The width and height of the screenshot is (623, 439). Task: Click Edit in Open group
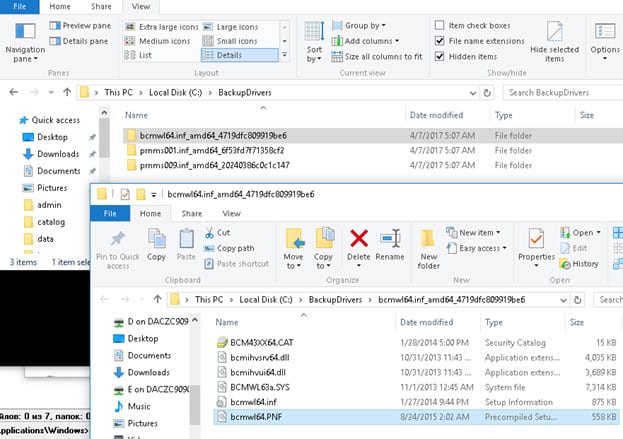pos(574,248)
